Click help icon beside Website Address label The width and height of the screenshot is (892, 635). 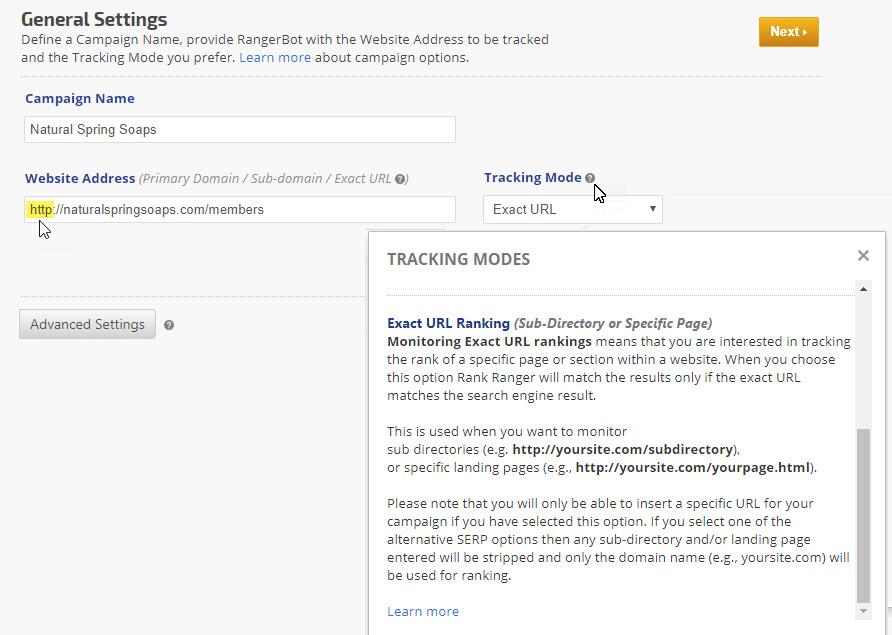point(400,179)
